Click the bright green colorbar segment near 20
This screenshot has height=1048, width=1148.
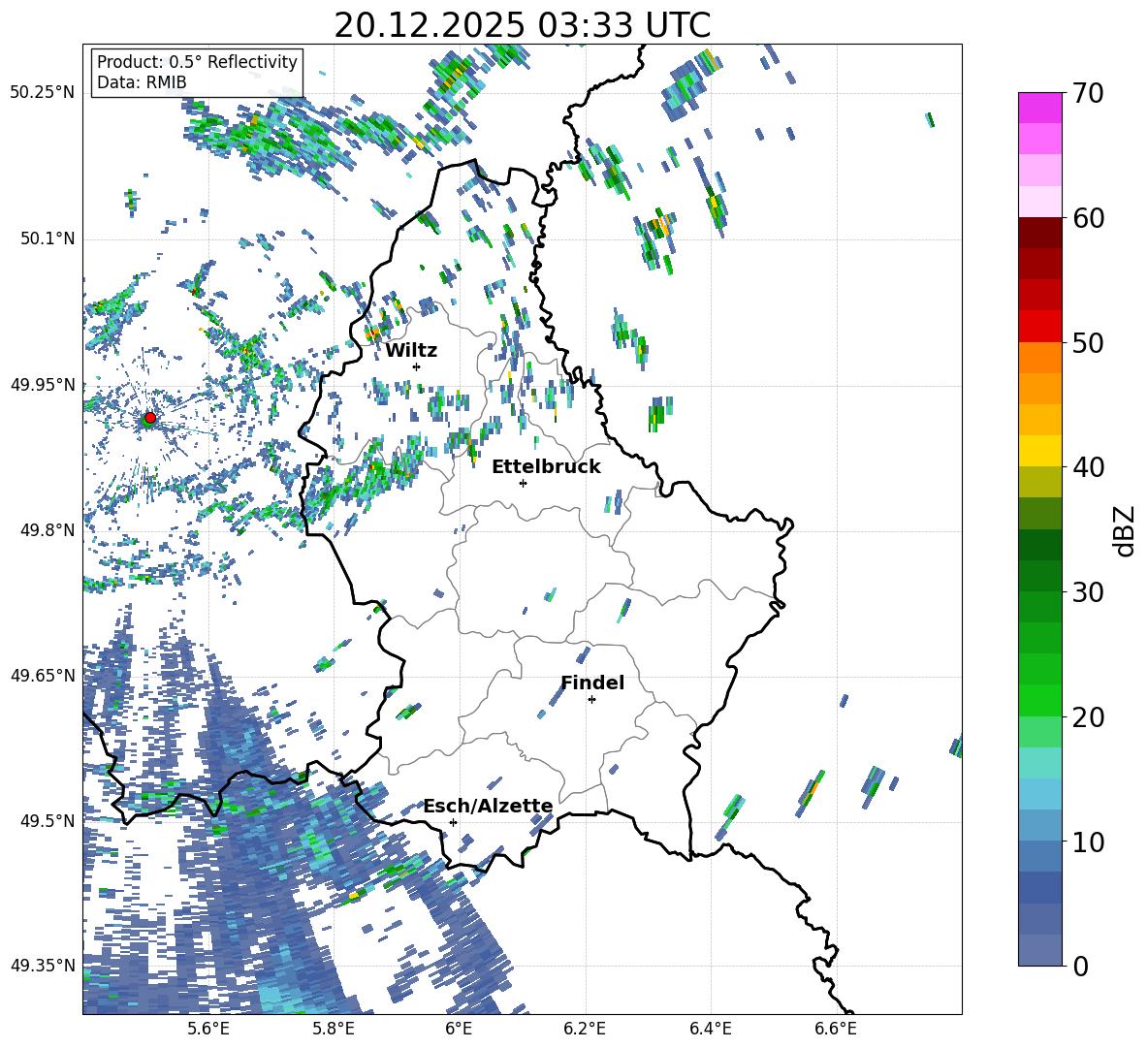click(1039, 700)
